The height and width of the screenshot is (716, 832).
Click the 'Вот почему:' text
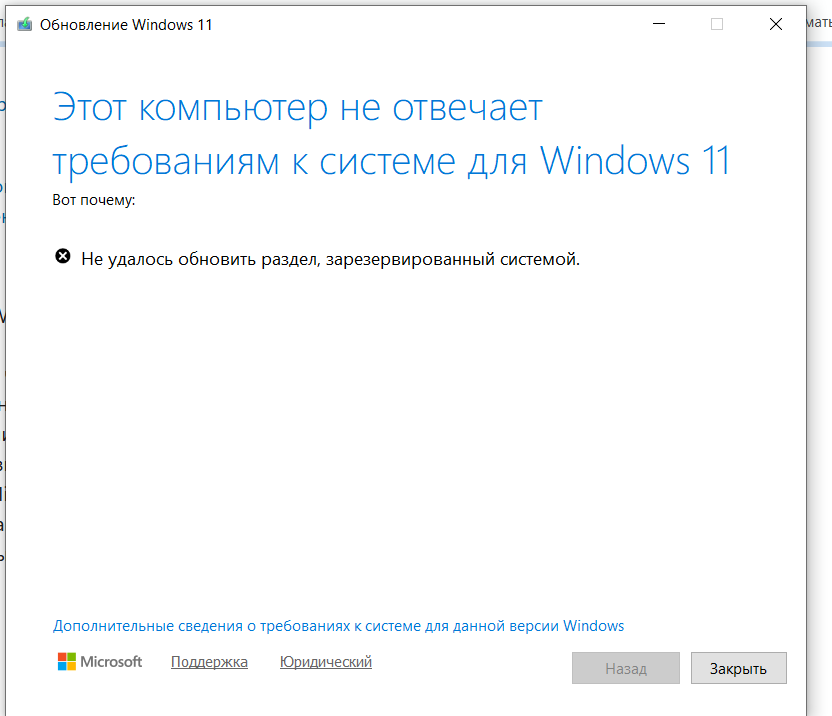(94, 200)
